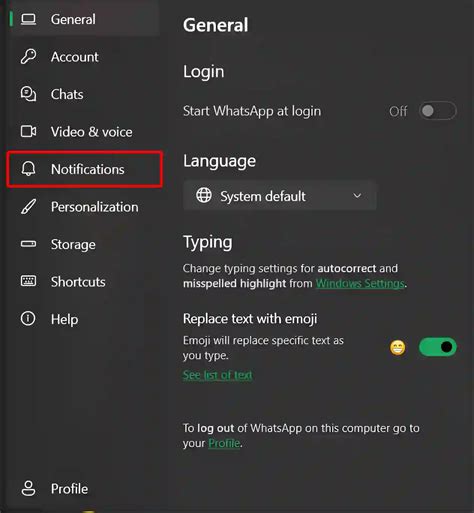Click the Off label for login toggle

point(398,111)
